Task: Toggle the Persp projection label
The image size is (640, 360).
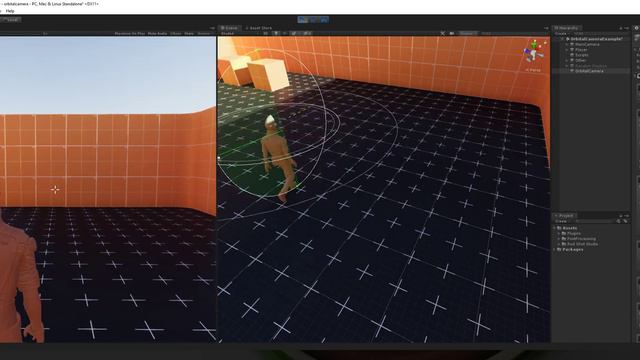Action: 533,70
